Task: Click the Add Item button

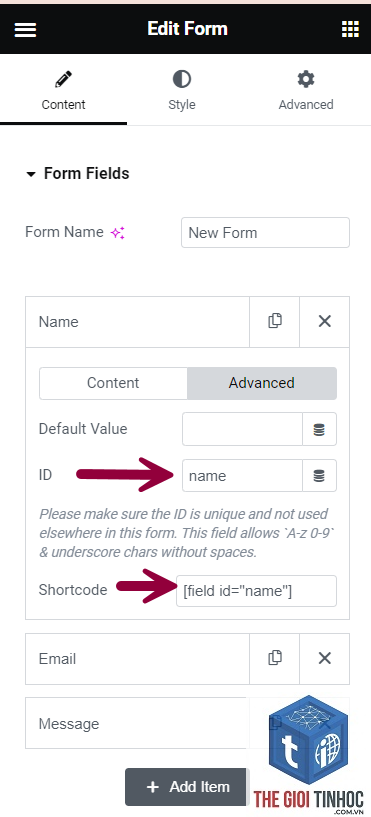Action: [x=187, y=787]
